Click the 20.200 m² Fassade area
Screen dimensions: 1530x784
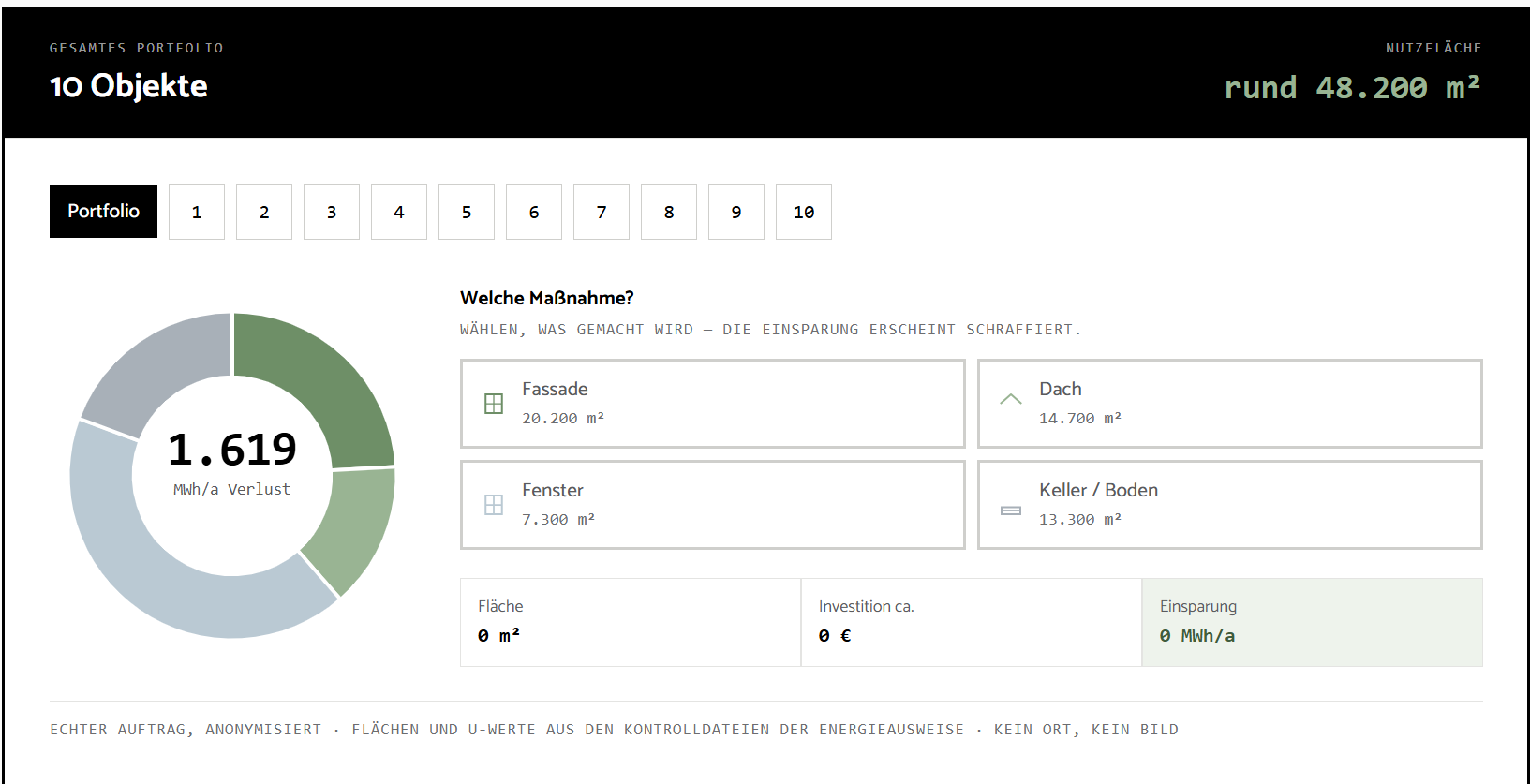[563, 419]
